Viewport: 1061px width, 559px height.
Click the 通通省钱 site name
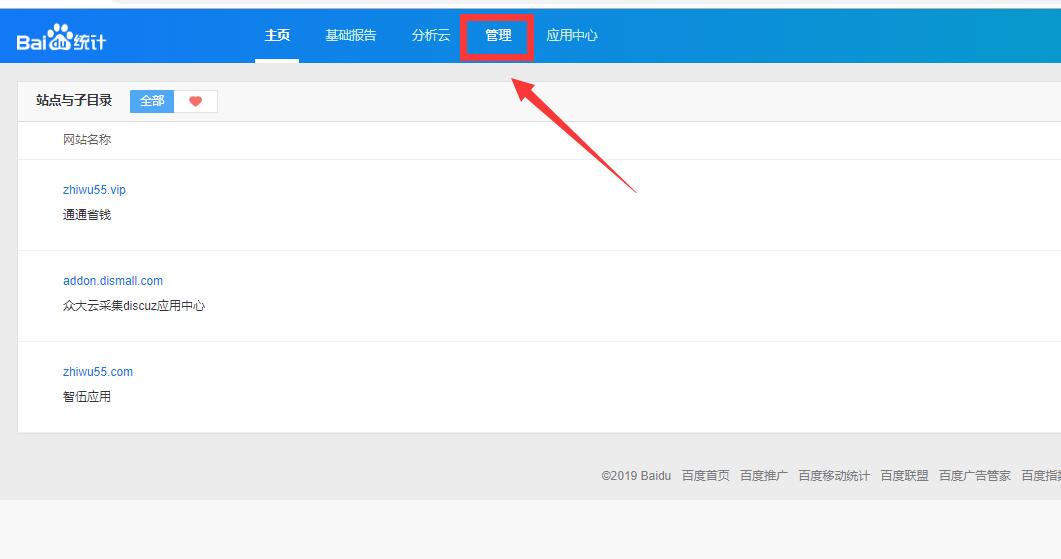coord(87,215)
